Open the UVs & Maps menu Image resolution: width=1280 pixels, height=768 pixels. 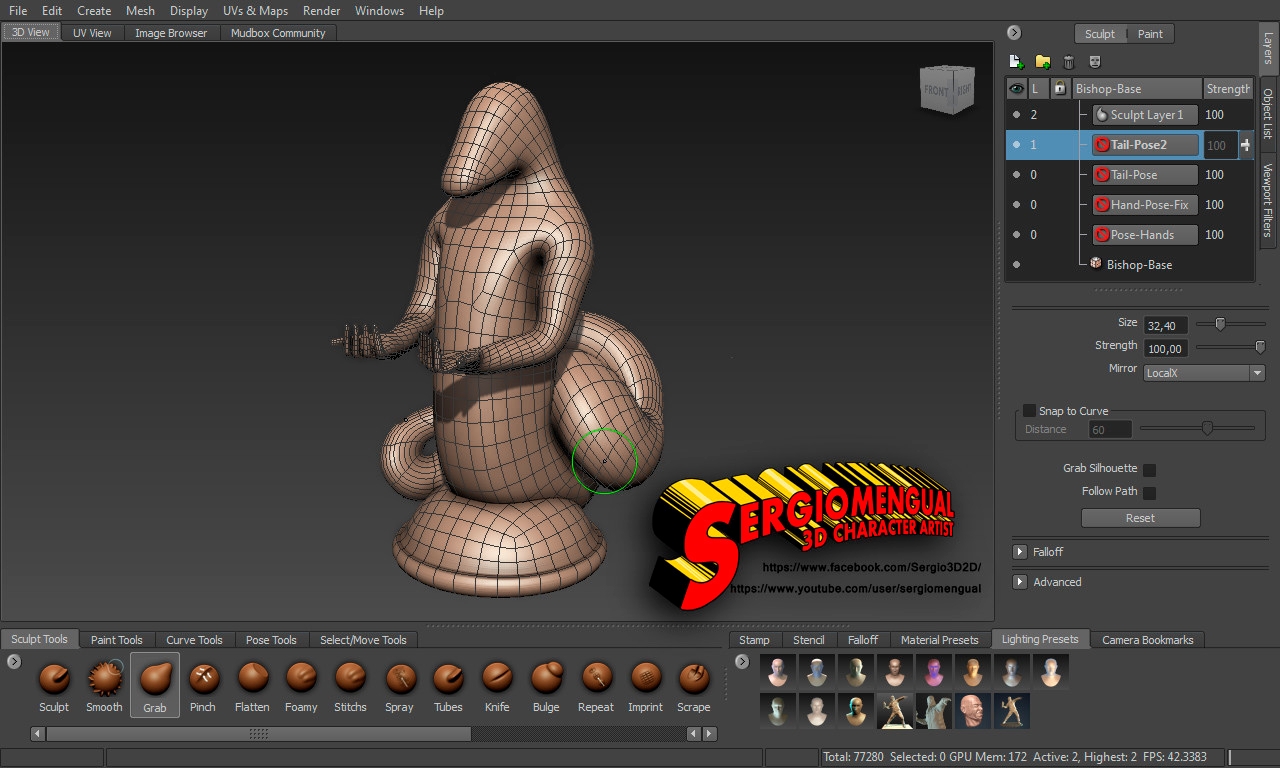tap(255, 11)
